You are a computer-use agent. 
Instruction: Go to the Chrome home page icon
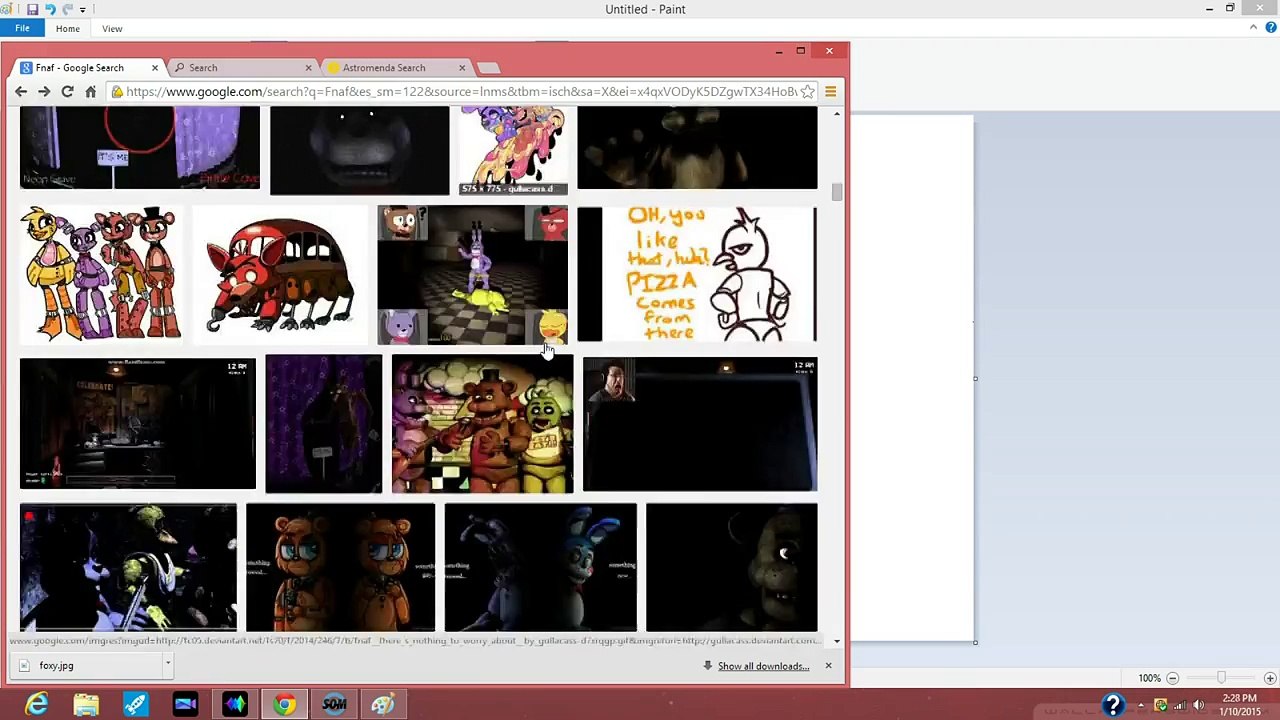[90, 92]
